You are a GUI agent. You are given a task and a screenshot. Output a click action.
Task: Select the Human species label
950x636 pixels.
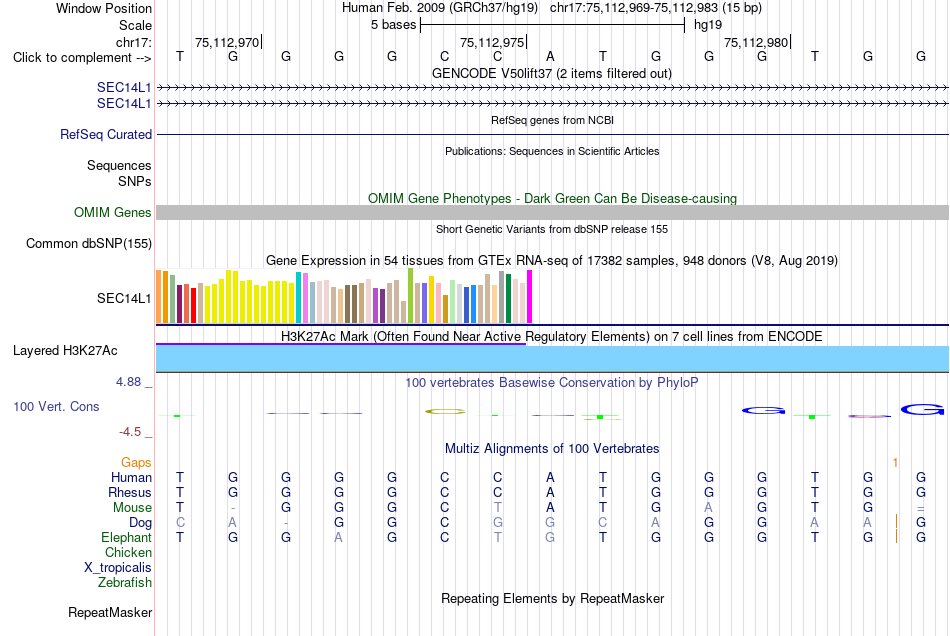tap(131, 477)
